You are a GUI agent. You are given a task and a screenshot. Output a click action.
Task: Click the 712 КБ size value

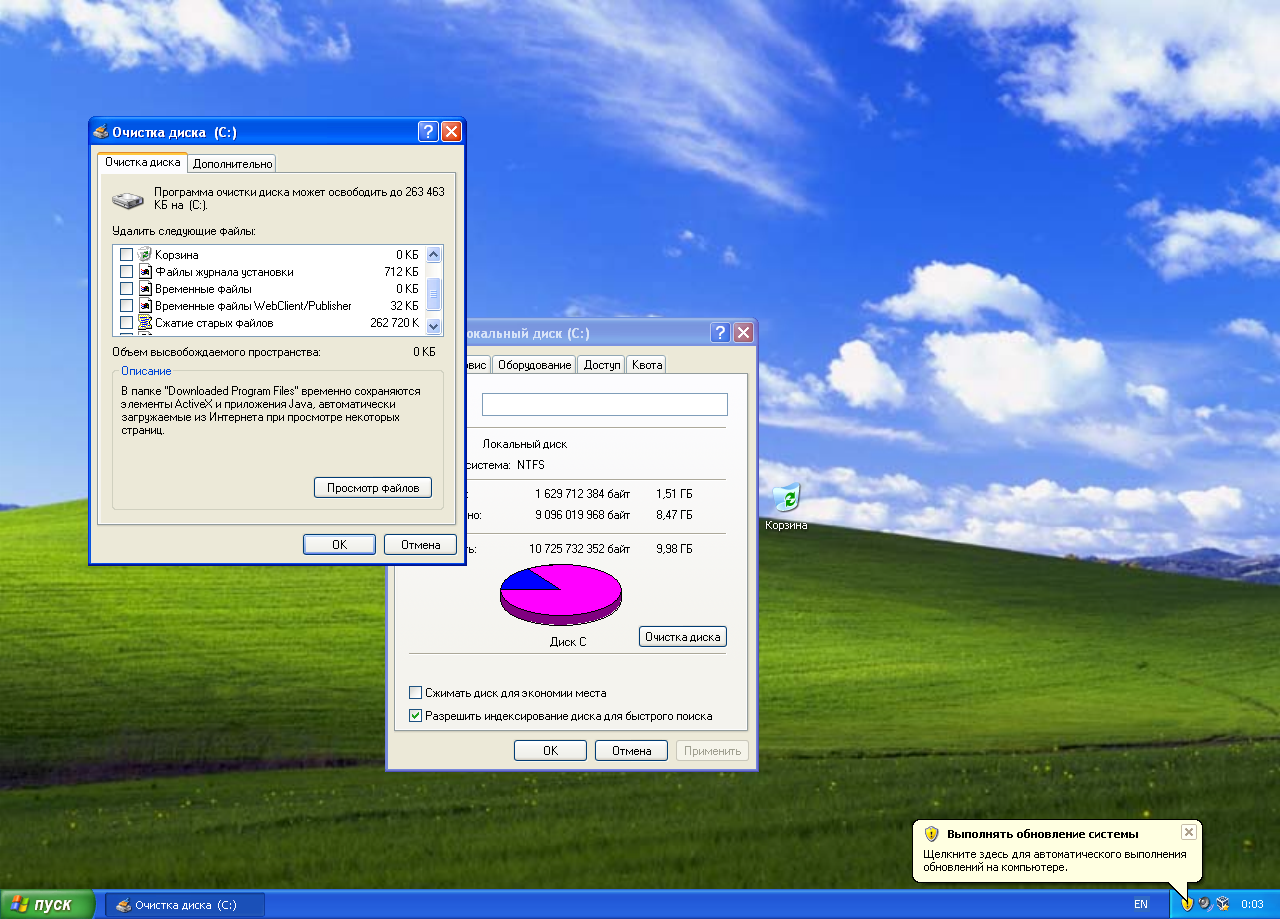401,272
